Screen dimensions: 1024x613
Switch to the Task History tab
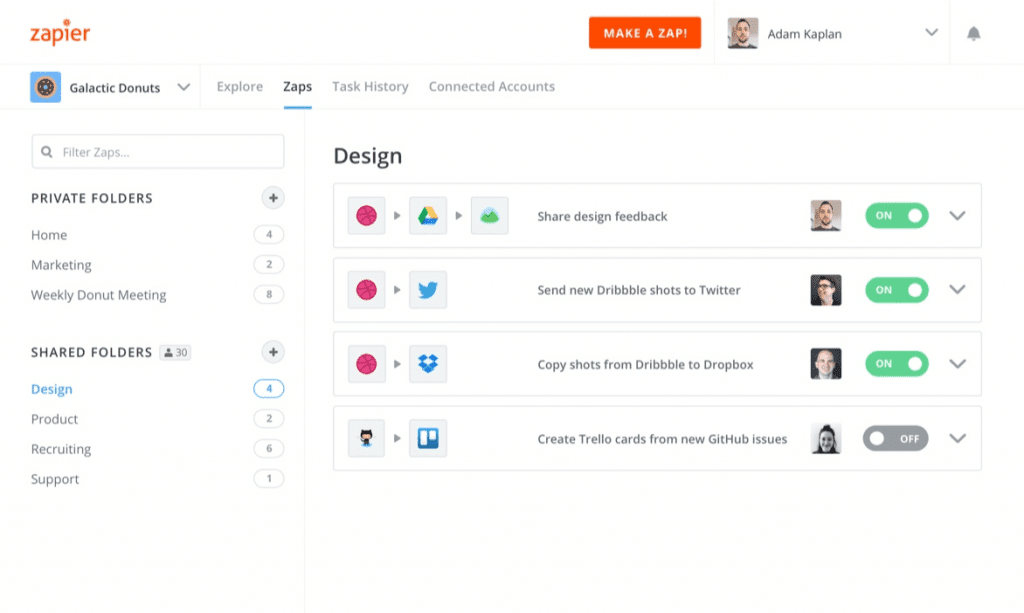pos(370,86)
